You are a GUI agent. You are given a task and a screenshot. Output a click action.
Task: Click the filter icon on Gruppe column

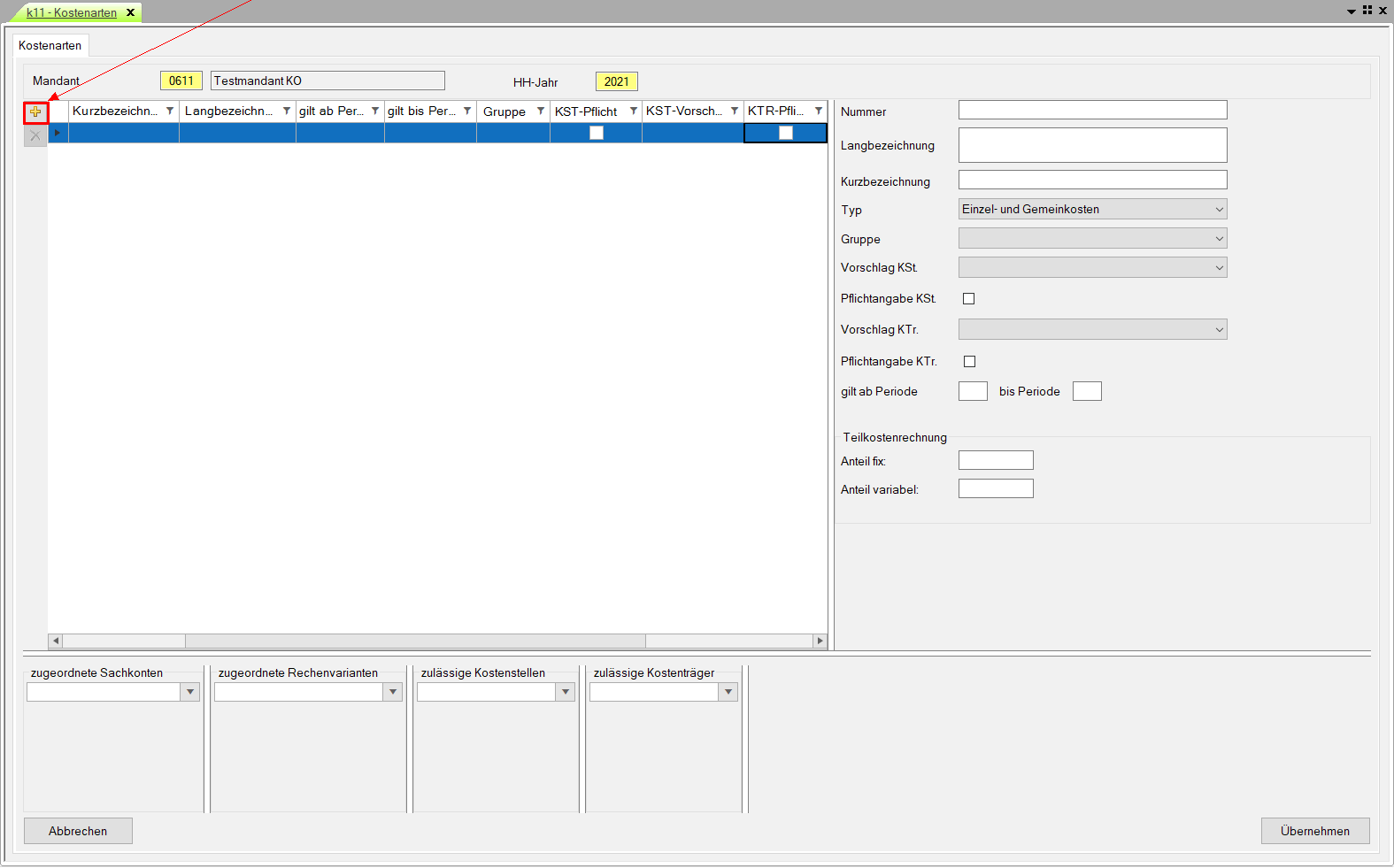pos(541,111)
